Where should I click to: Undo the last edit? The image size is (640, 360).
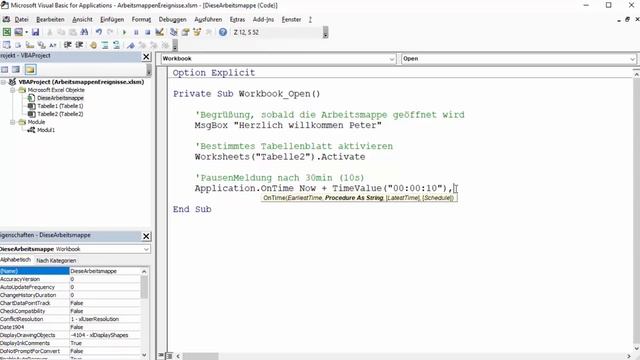coord(99,32)
